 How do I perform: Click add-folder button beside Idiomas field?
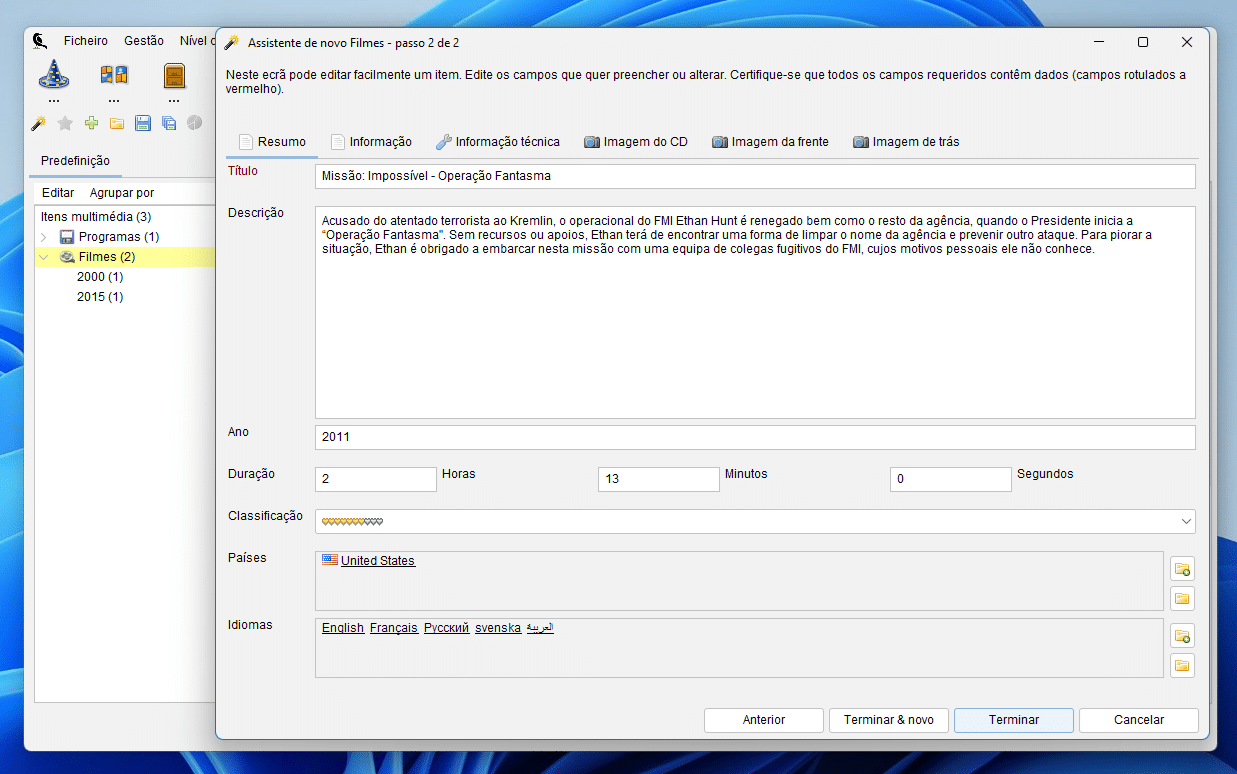[x=1182, y=636]
